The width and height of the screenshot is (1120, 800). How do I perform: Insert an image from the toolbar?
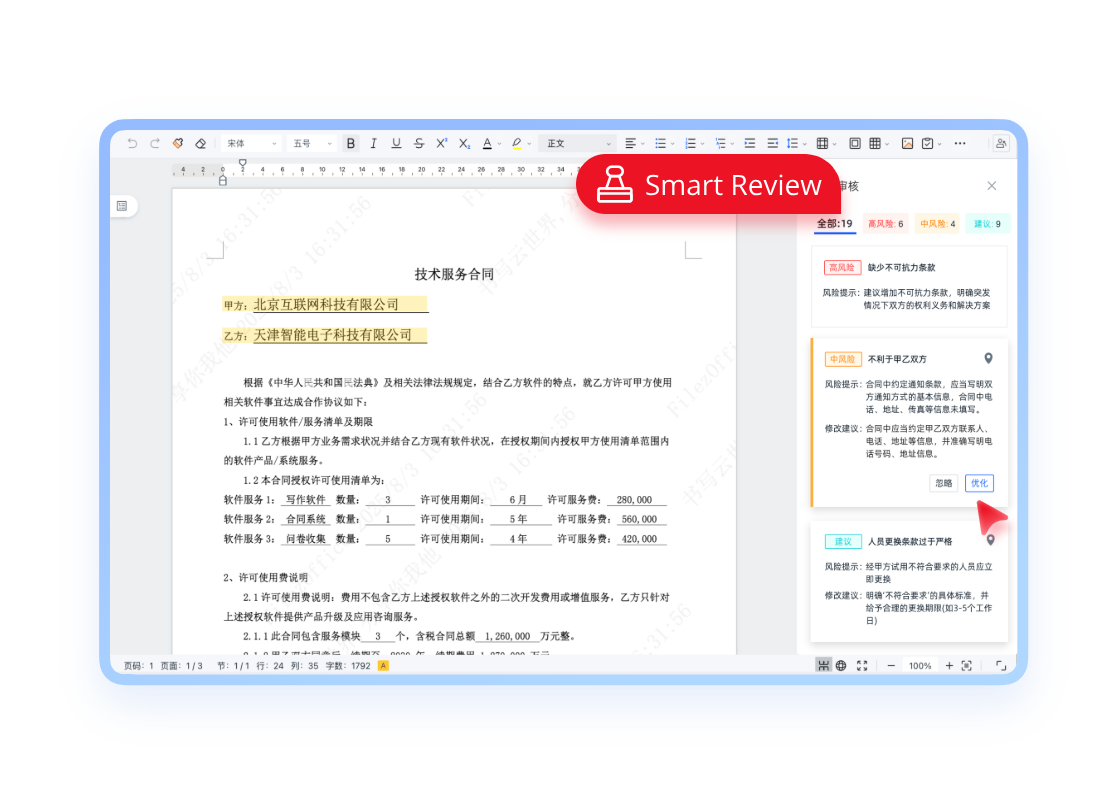tap(907, 143)
